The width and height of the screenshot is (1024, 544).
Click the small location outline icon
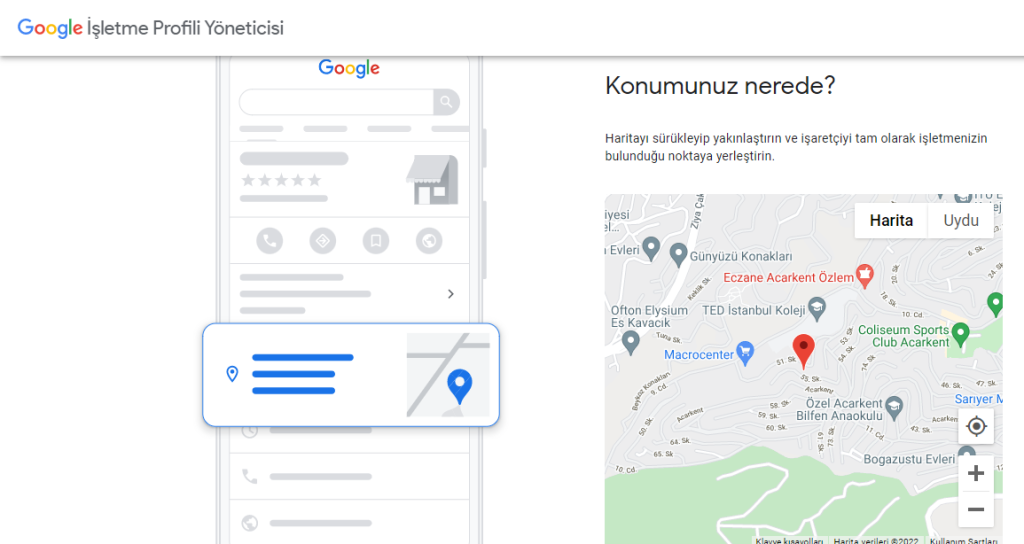pos(232,374)
